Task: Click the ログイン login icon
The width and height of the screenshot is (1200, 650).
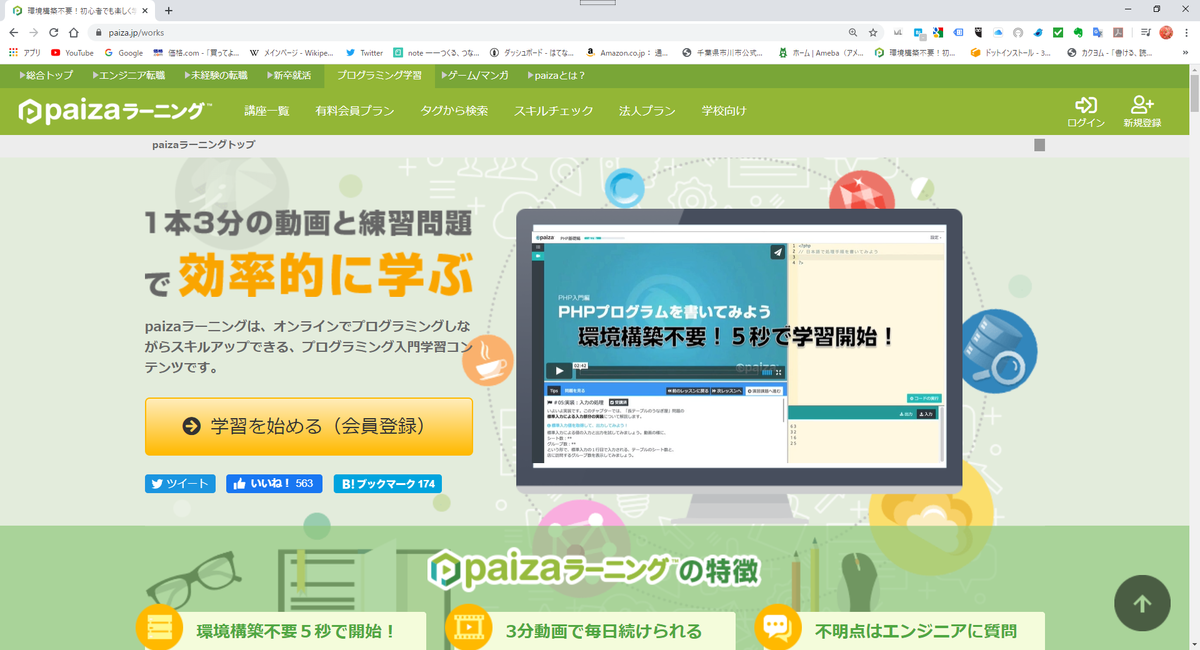Action: [1085, 112]
